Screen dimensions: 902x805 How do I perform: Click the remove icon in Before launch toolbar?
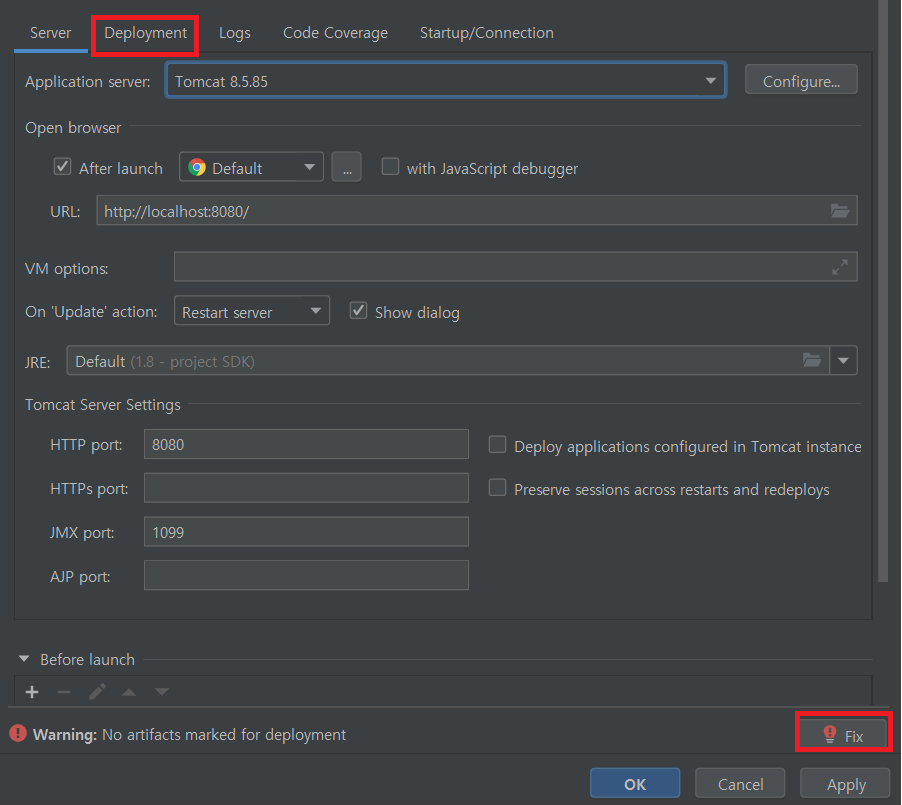pyautogui.click(x=64, y=691)
